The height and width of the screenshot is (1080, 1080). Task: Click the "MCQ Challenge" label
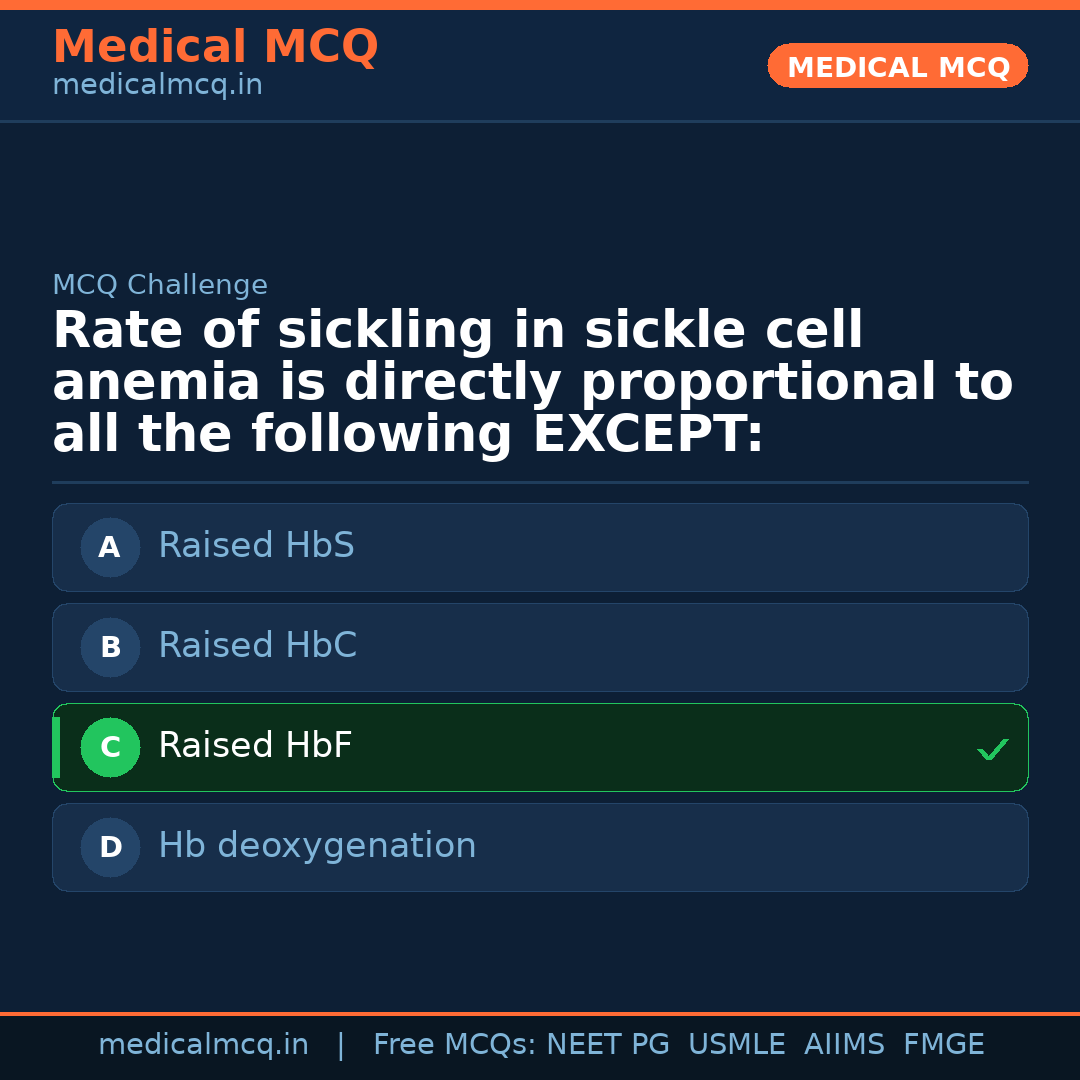tap(160, 285)
